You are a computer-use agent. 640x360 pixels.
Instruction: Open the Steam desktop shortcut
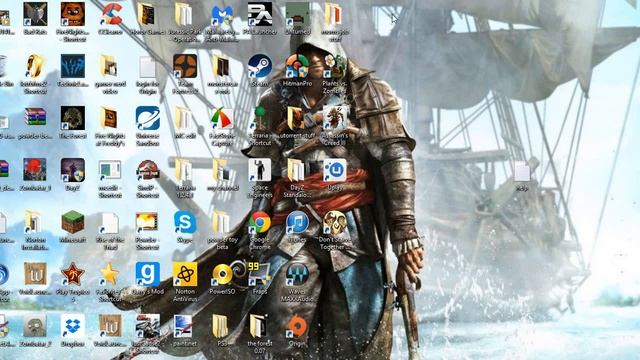[x=260, y=66]
